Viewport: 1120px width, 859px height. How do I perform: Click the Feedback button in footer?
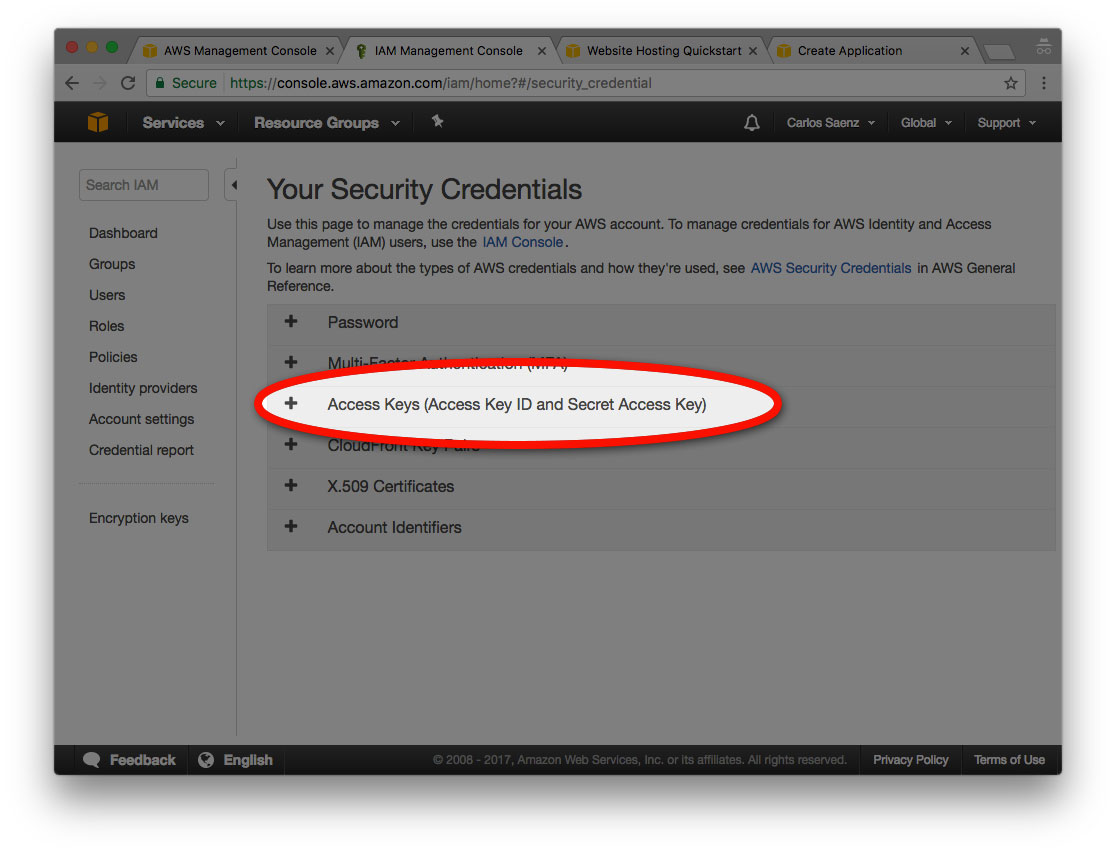(x=129, y=760)
